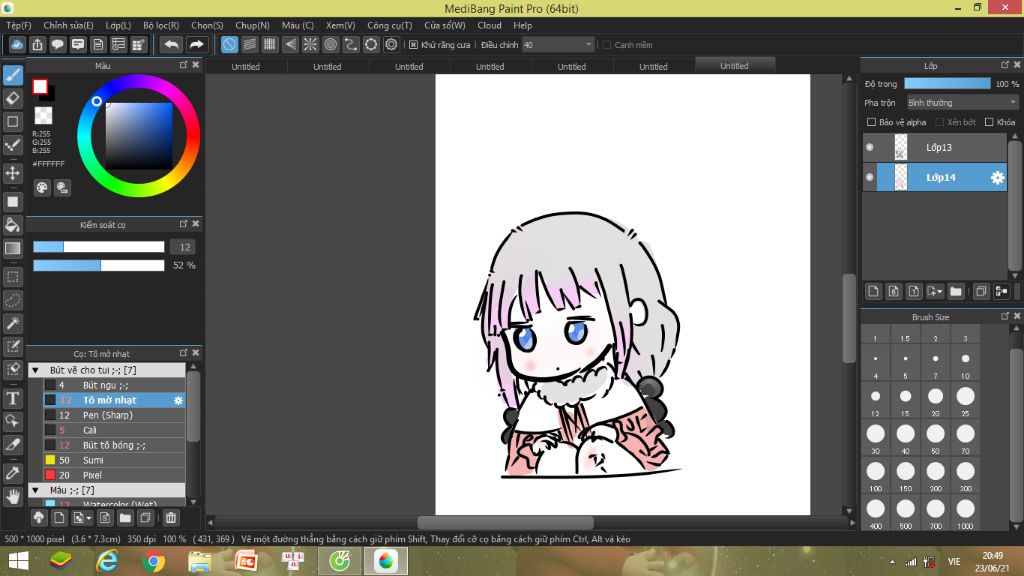Screen dimensions: 1024x576
Task: Enable the curve snap guide
Action: tap(351, 44)
